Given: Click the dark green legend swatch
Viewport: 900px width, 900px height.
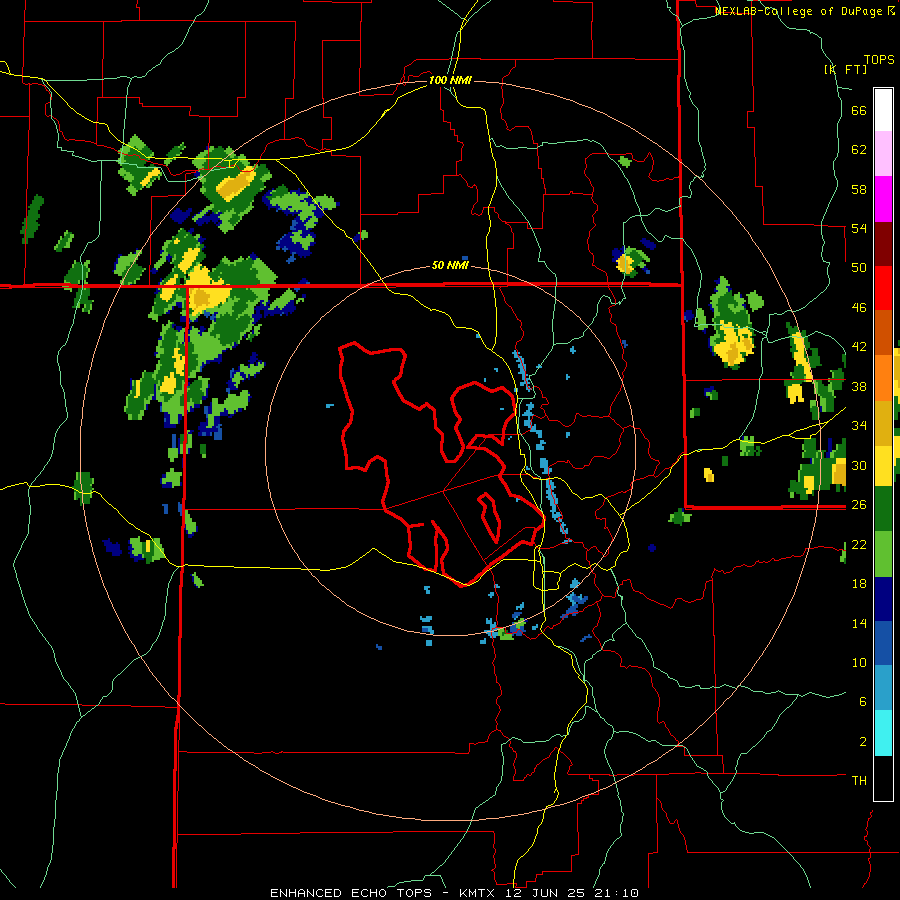Looking at the screenshot, I should (883, 509).
